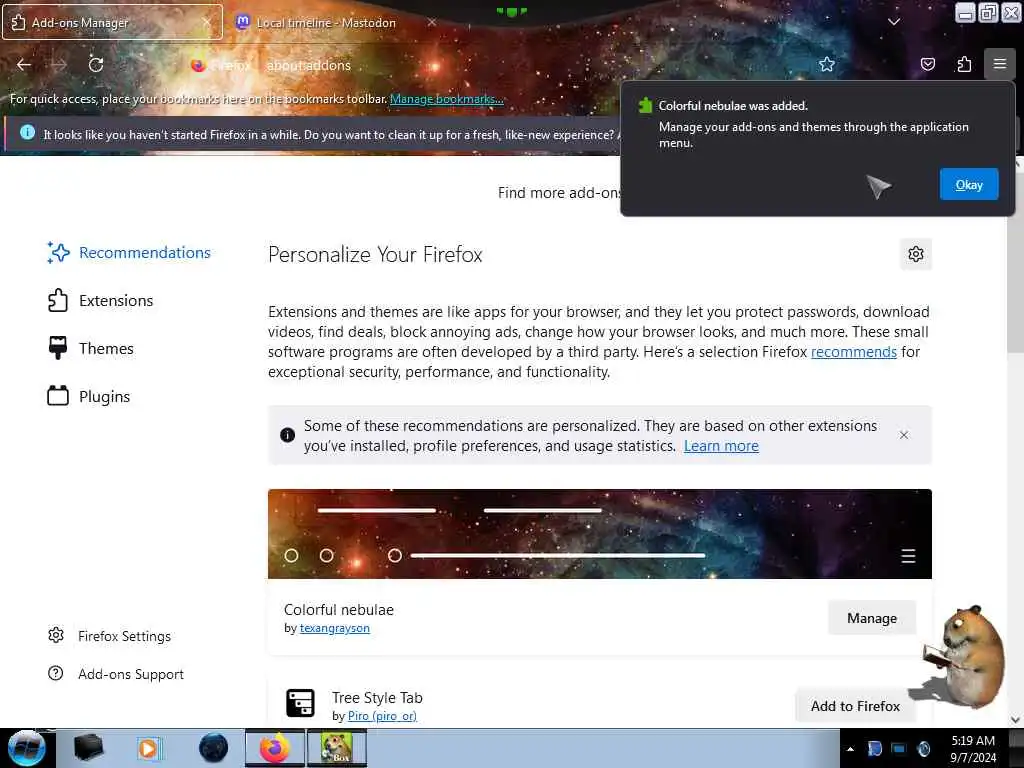Show hidden system tray icons
1024x768 pixels.
850,748
